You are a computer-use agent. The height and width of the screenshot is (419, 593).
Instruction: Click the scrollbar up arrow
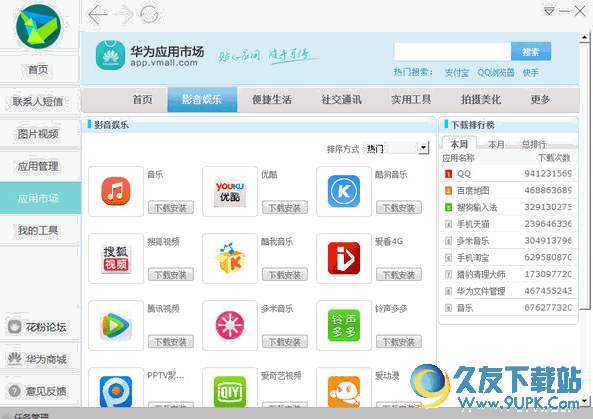(x=585, y=37)
